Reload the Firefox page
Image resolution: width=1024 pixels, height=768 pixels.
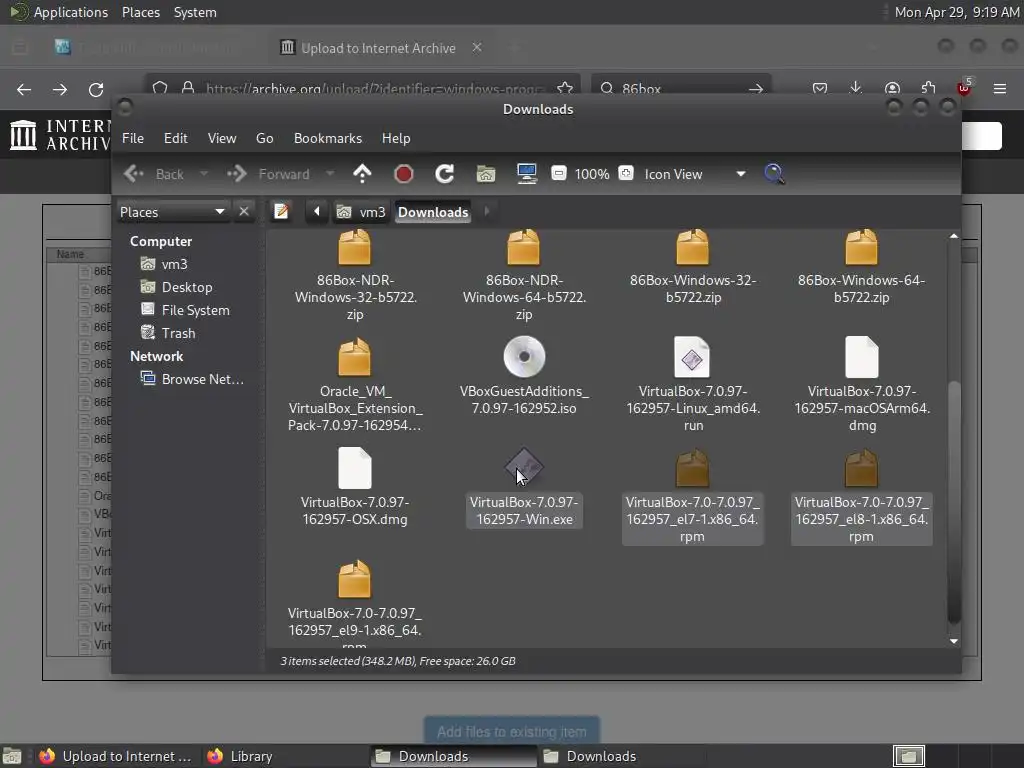[x=96, y=89]
